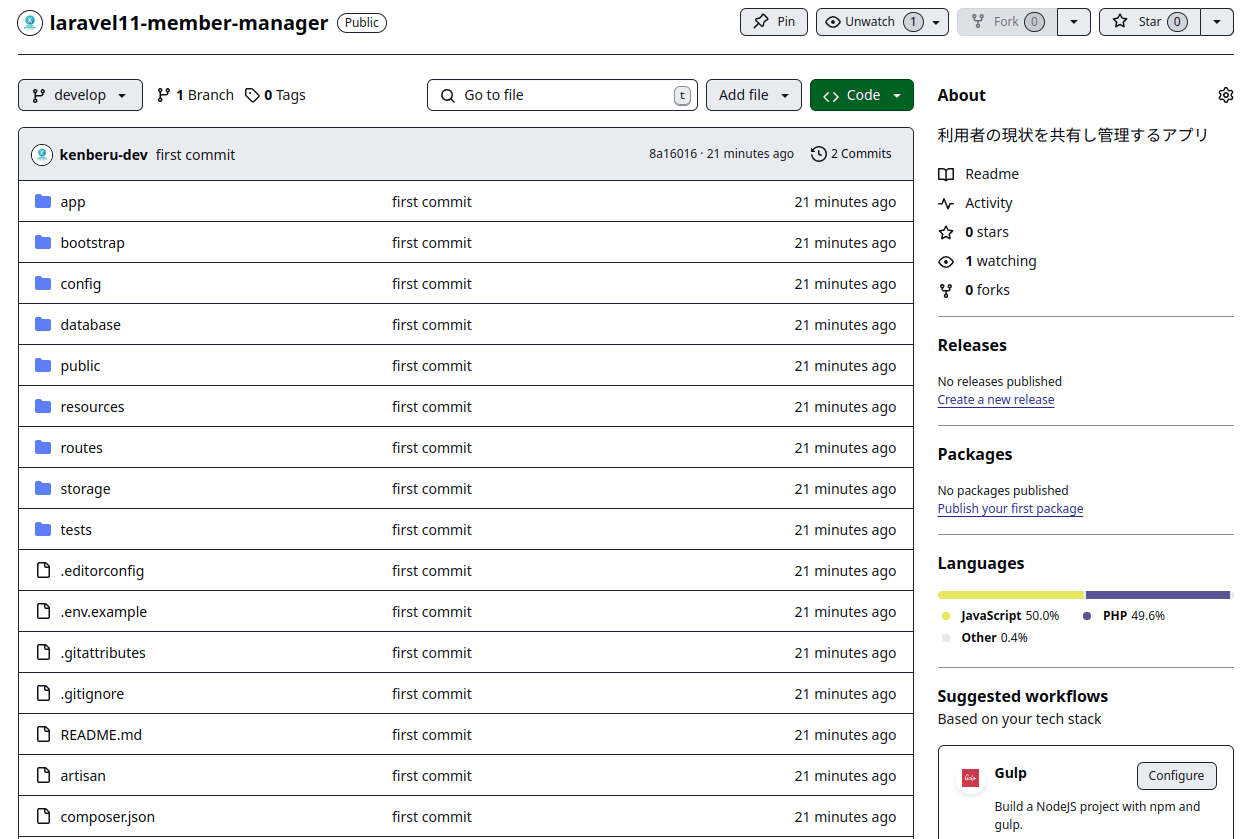Click the artisan file icon
The width and height of the screenshot is (1257, 839).
pyautogui.click(x=43, y=775)
